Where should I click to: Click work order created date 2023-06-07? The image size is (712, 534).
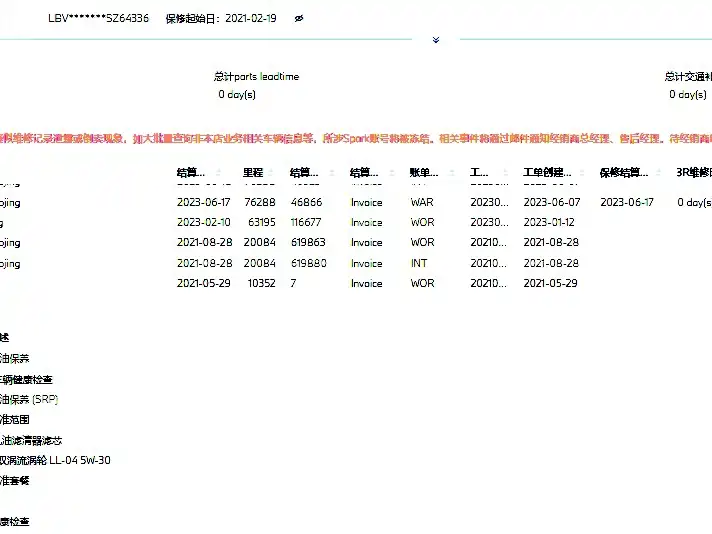[552, 202]
